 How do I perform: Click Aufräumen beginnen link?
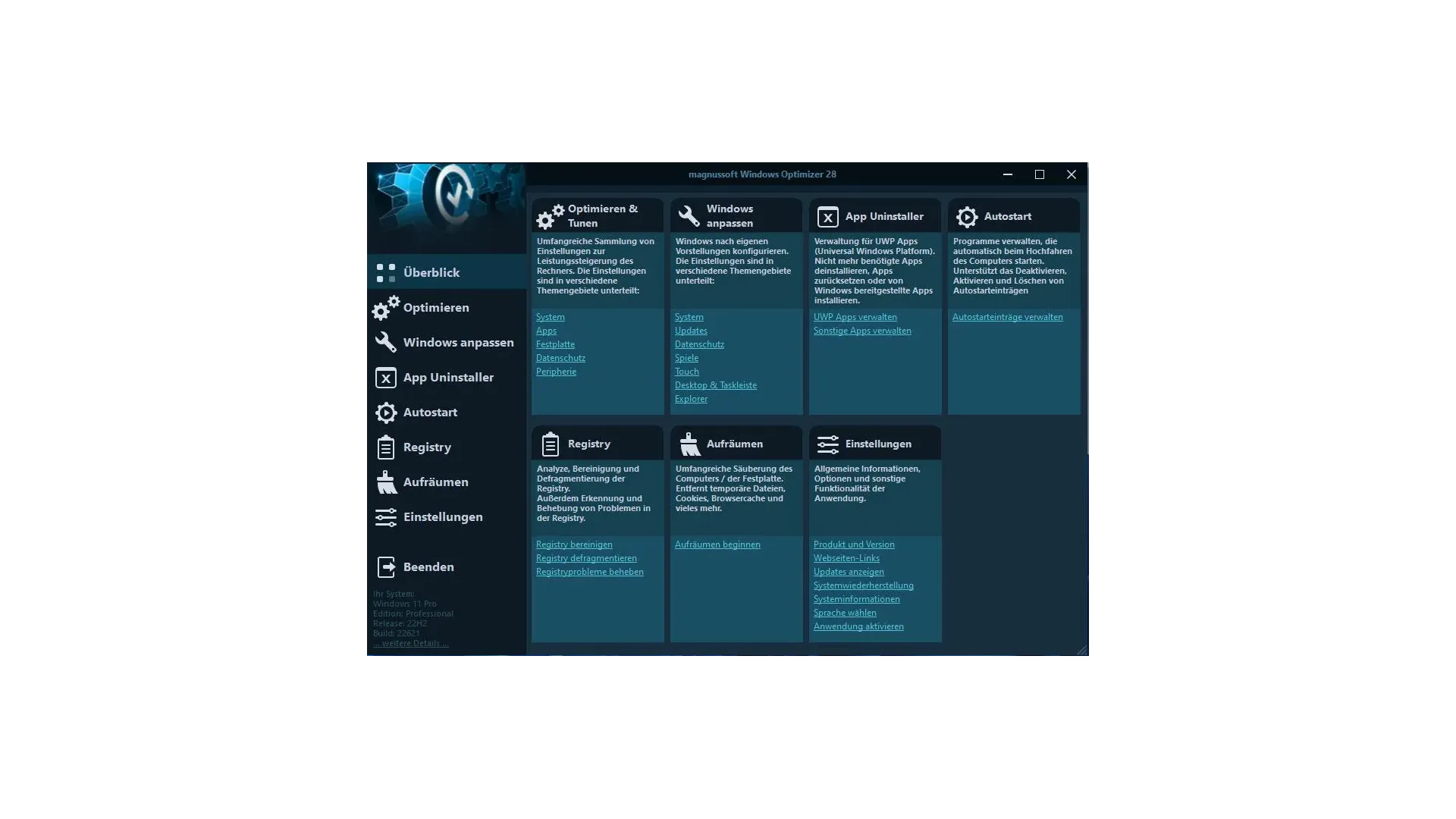coord(717,545)
